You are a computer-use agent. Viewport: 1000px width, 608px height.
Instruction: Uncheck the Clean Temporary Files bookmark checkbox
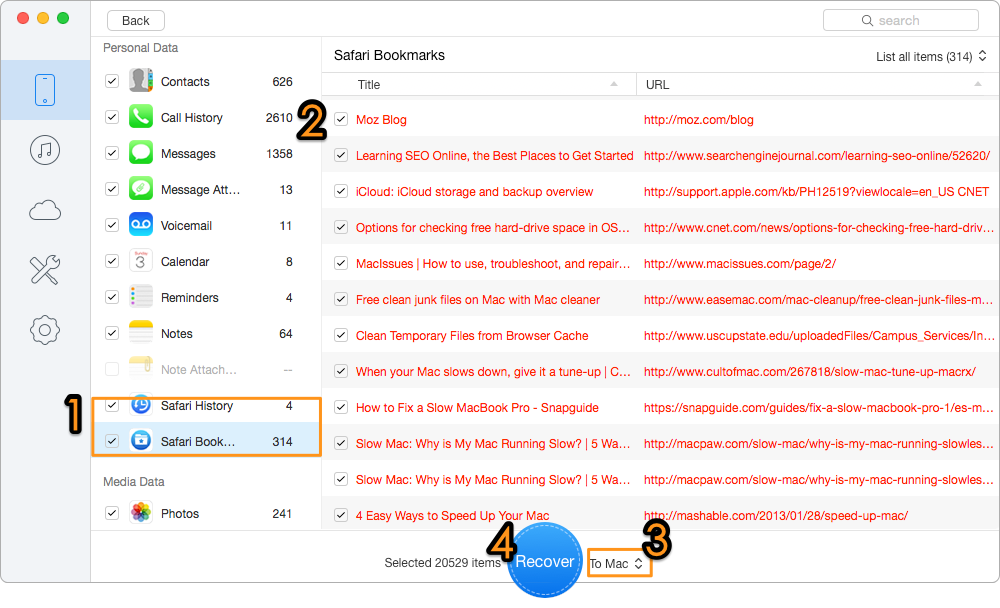click(341, 336)
